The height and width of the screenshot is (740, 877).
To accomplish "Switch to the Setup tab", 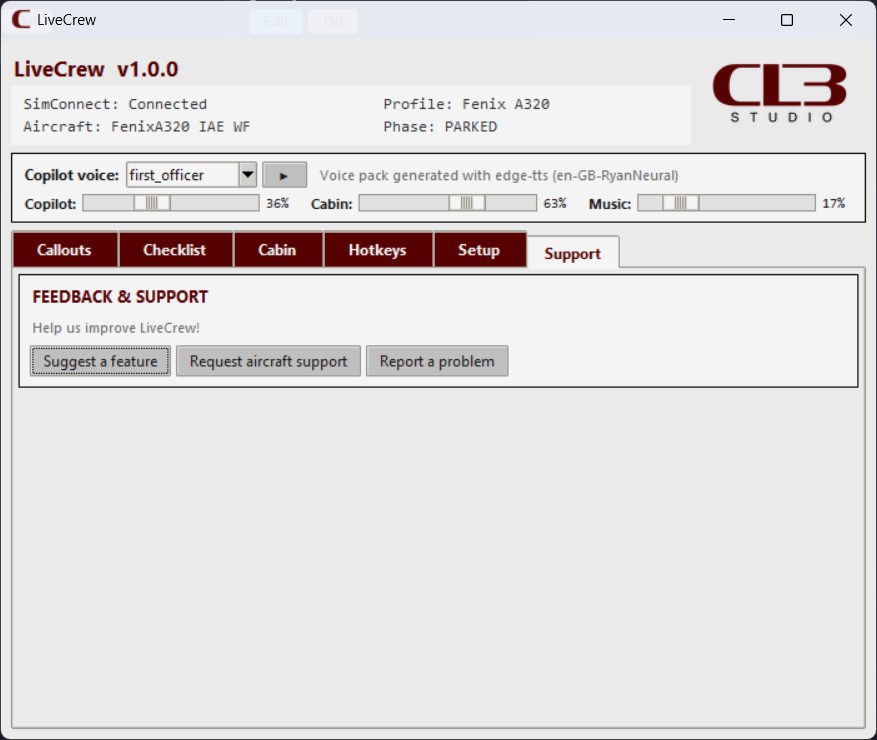I will 480,249.
